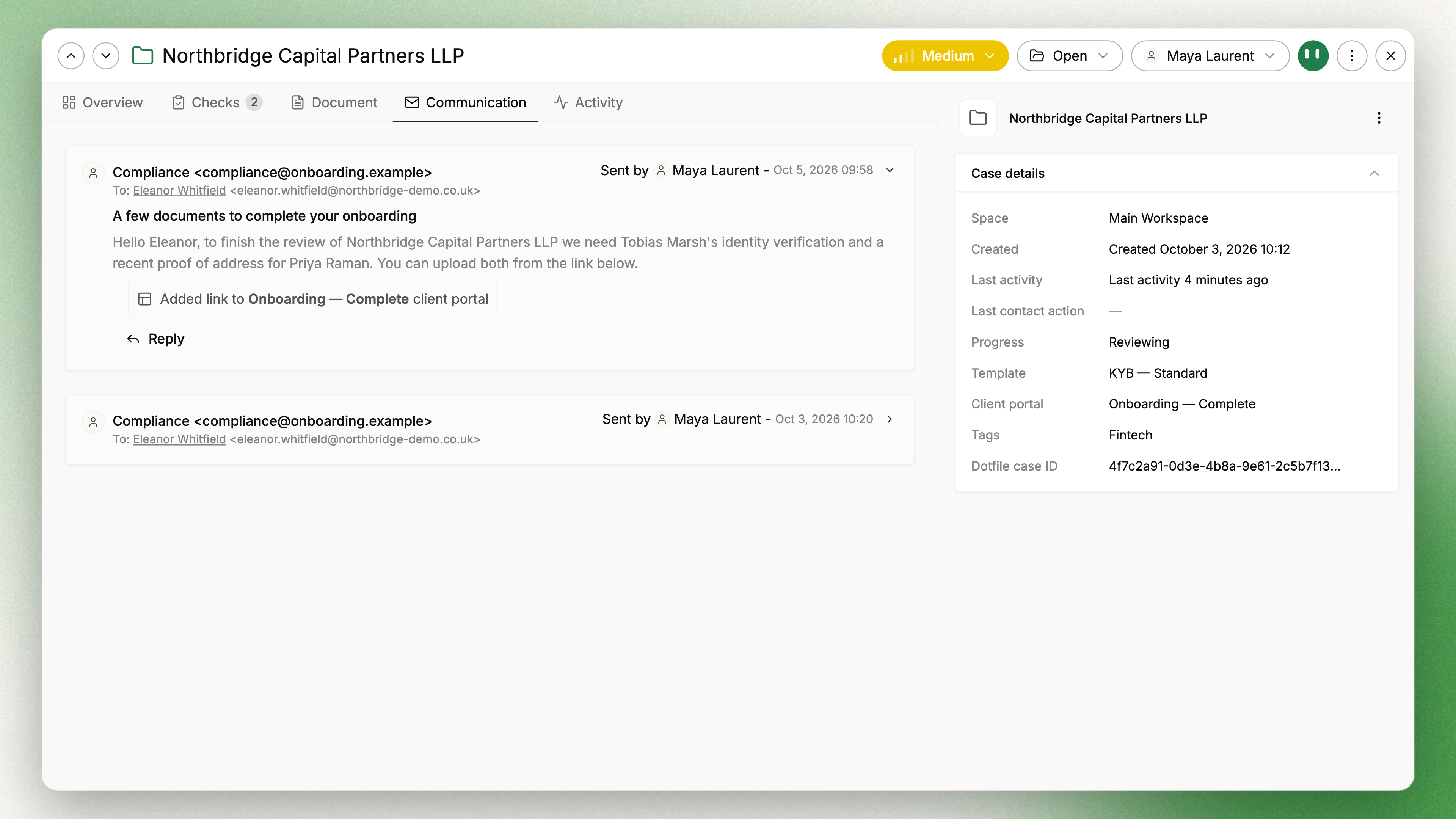Viewport: 1456px width, 819px height.
Task: Click the 'KYB — Standard' template value
Action: [x=1158, y=373]
